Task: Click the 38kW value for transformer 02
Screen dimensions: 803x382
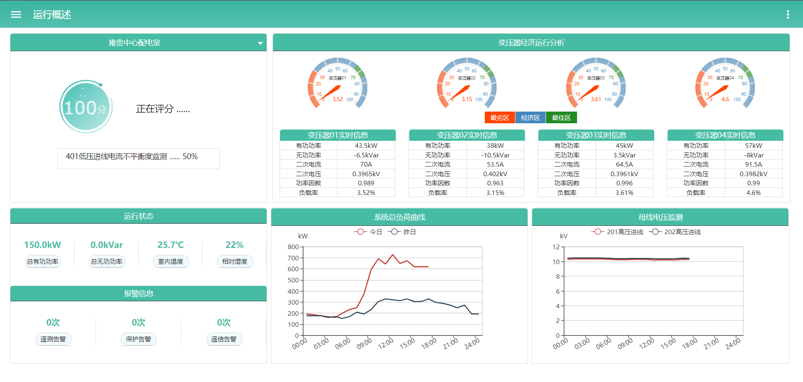Action: (x=495, y=145)
